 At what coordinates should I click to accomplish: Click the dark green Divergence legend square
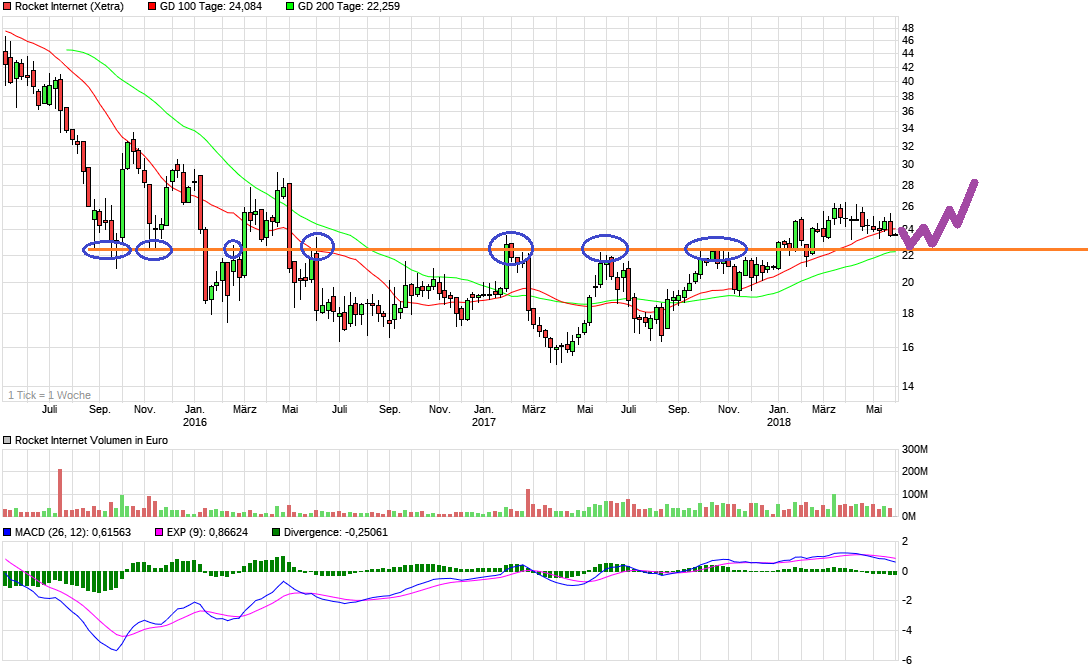(x=275, y=531)
